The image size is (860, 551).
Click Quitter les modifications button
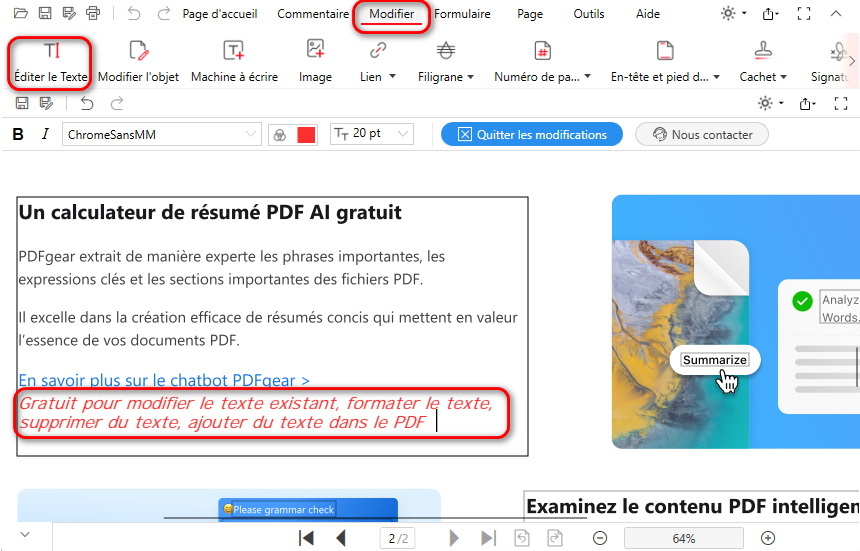(531, 134)
